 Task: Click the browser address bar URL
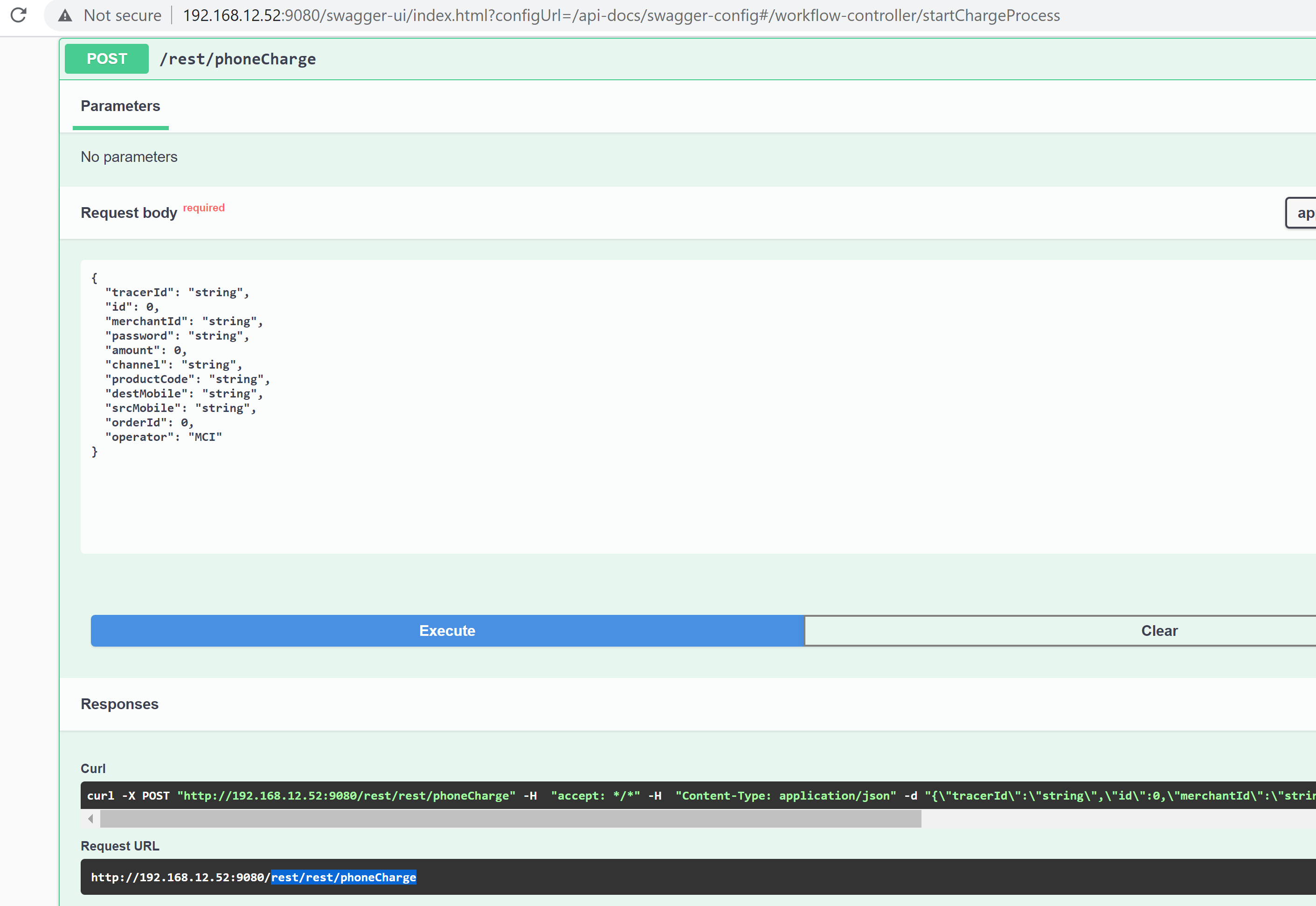(x=621, y=15)
